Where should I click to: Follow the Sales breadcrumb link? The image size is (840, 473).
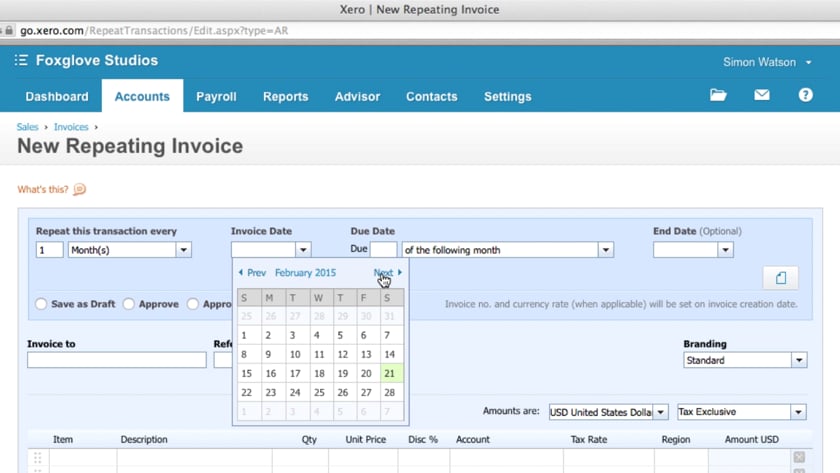tap(27, 127)
